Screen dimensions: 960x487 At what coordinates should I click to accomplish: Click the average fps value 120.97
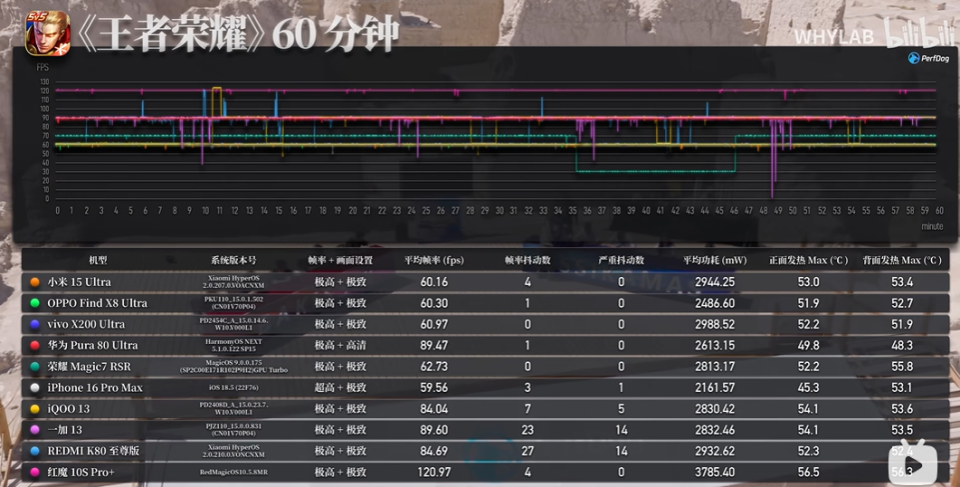(433, 472)
